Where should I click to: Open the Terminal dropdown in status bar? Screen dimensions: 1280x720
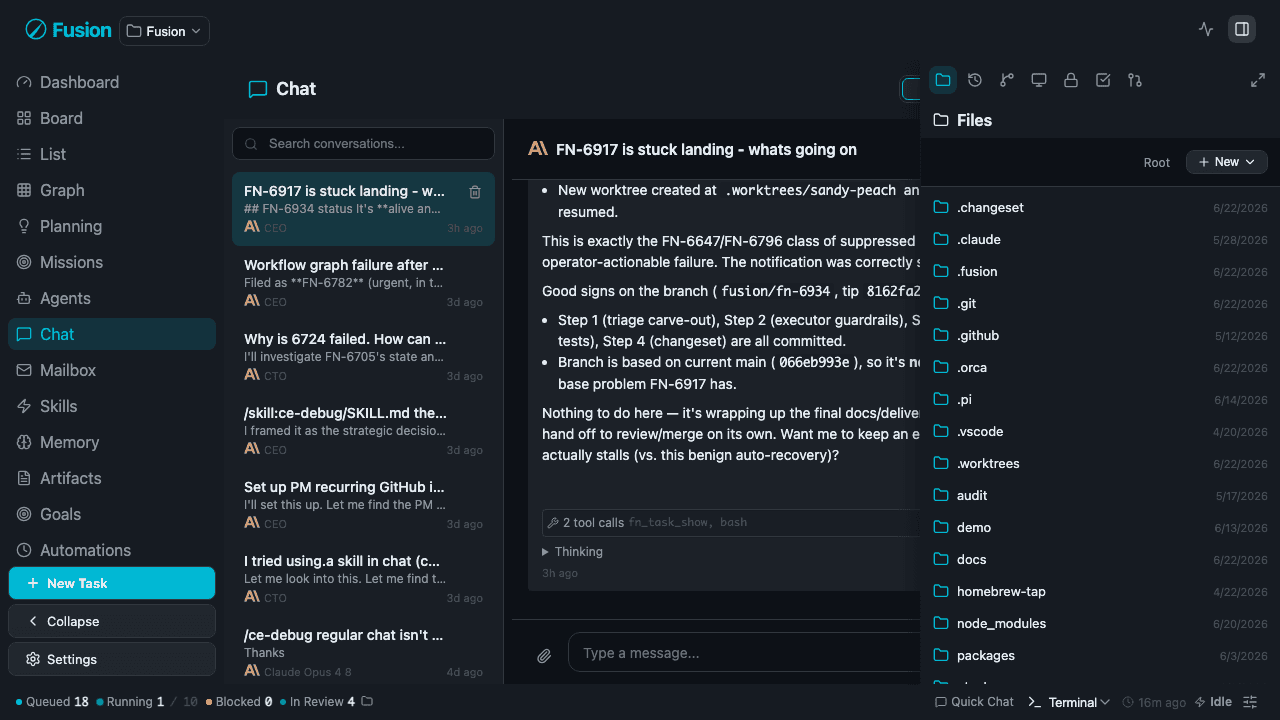[1069, 702]
